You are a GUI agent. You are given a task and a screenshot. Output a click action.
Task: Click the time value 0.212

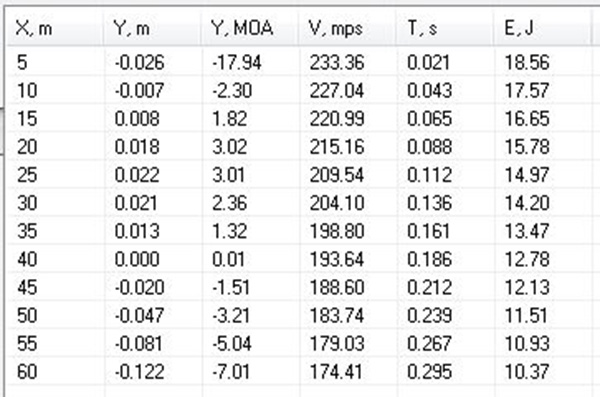click(x=429, y=287)
